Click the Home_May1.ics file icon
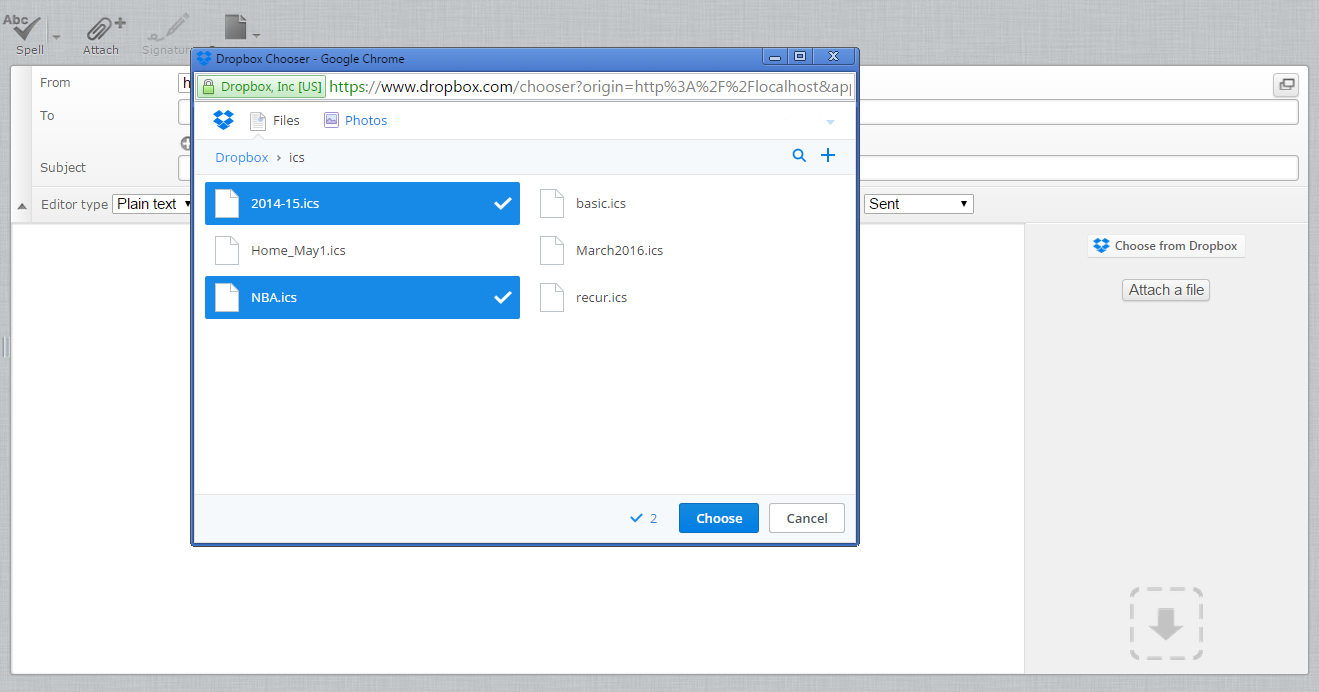The image size is (1319, 692). coord(227,250)
